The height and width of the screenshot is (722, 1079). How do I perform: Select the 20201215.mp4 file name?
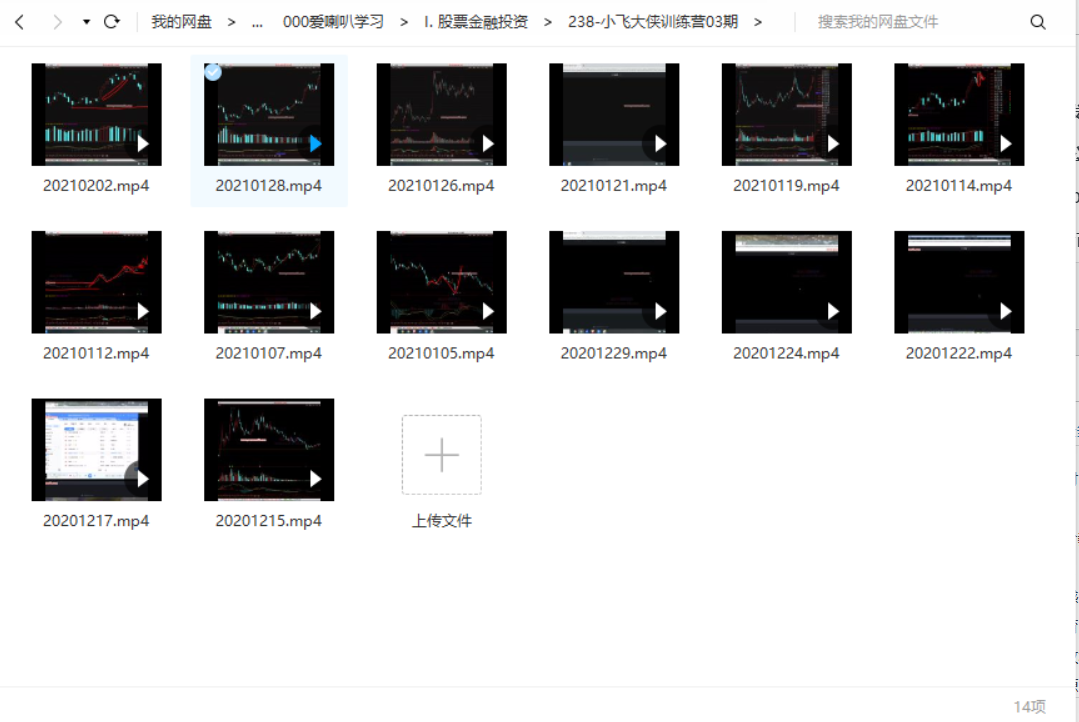pyautogui.click(x=269, y=521)
